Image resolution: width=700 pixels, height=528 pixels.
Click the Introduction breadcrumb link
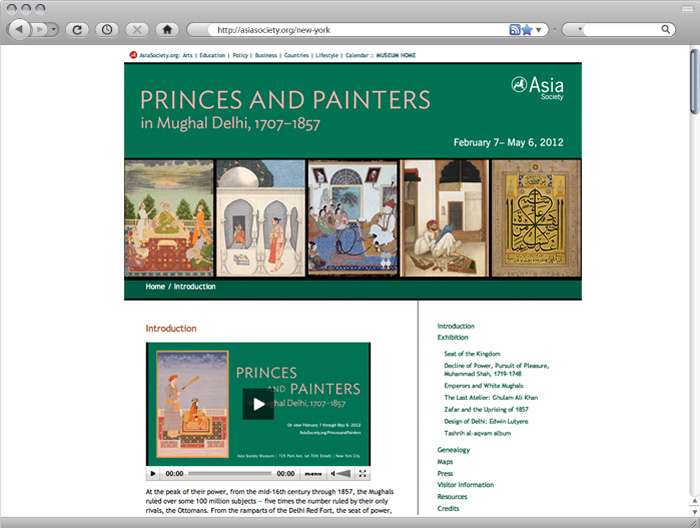[x=195, y=287]
